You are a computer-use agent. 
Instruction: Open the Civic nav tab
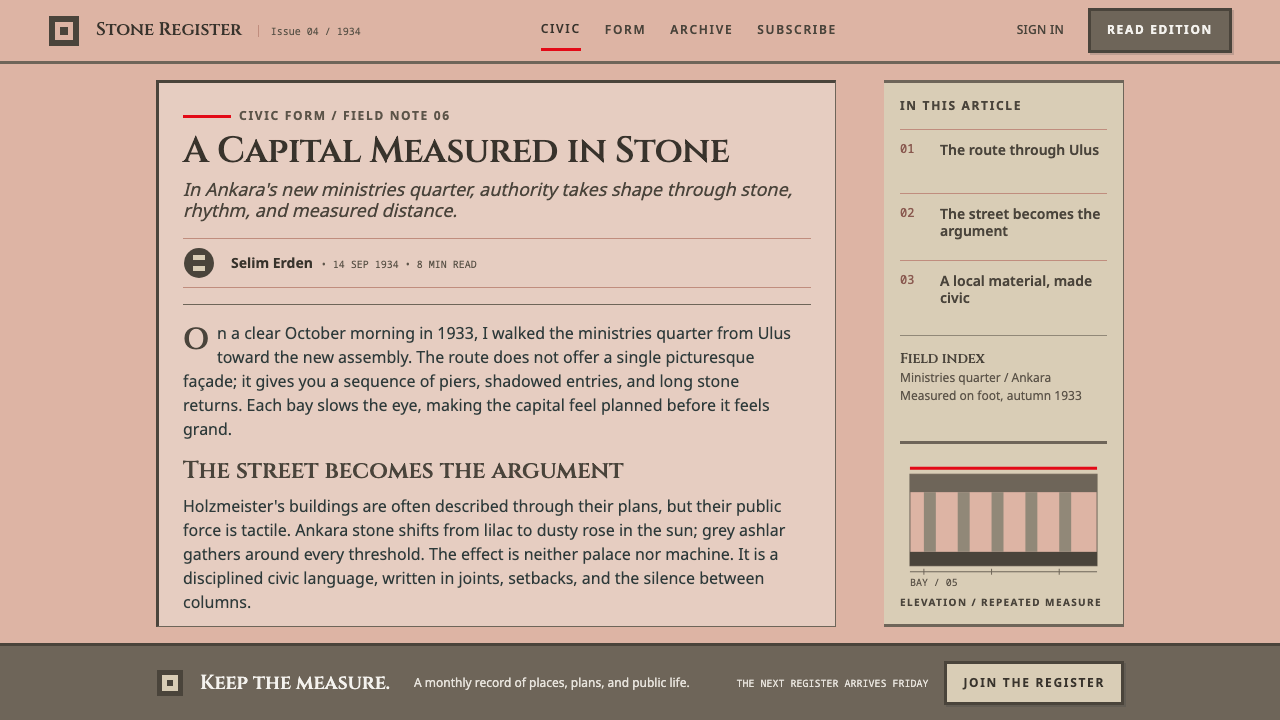(560, 30)
